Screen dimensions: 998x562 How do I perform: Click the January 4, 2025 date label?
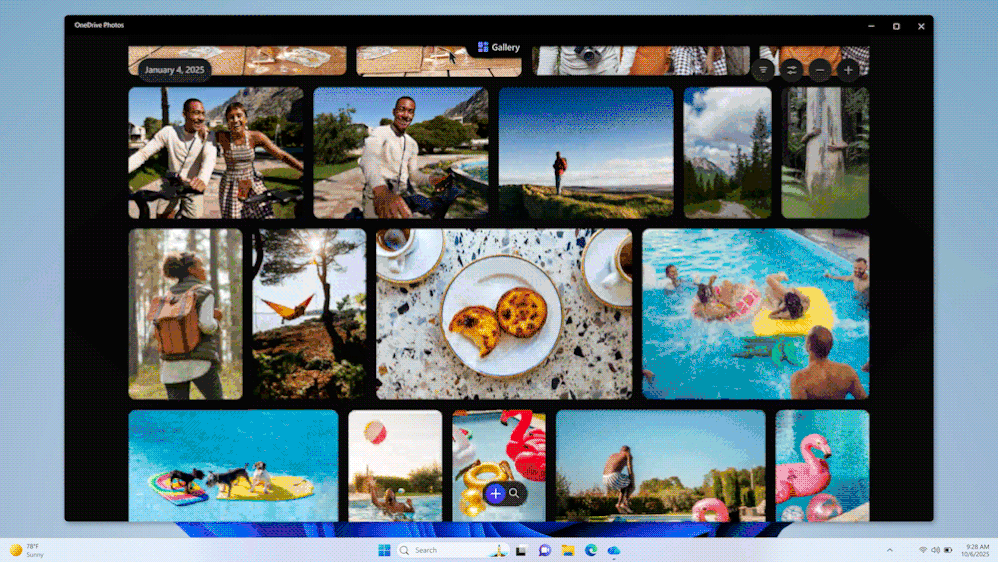point(174,70)
